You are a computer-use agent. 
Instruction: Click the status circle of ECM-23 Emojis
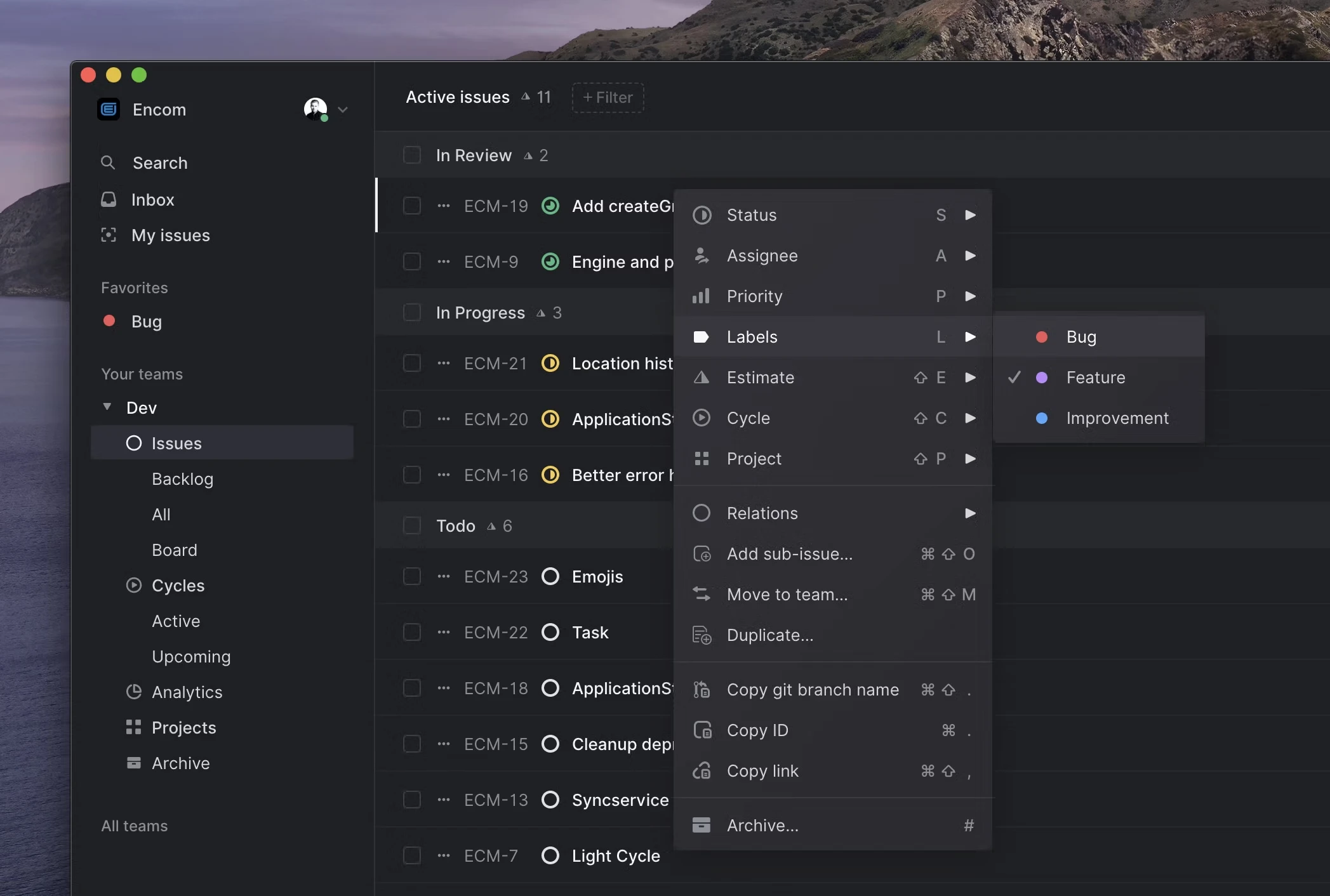550,576
